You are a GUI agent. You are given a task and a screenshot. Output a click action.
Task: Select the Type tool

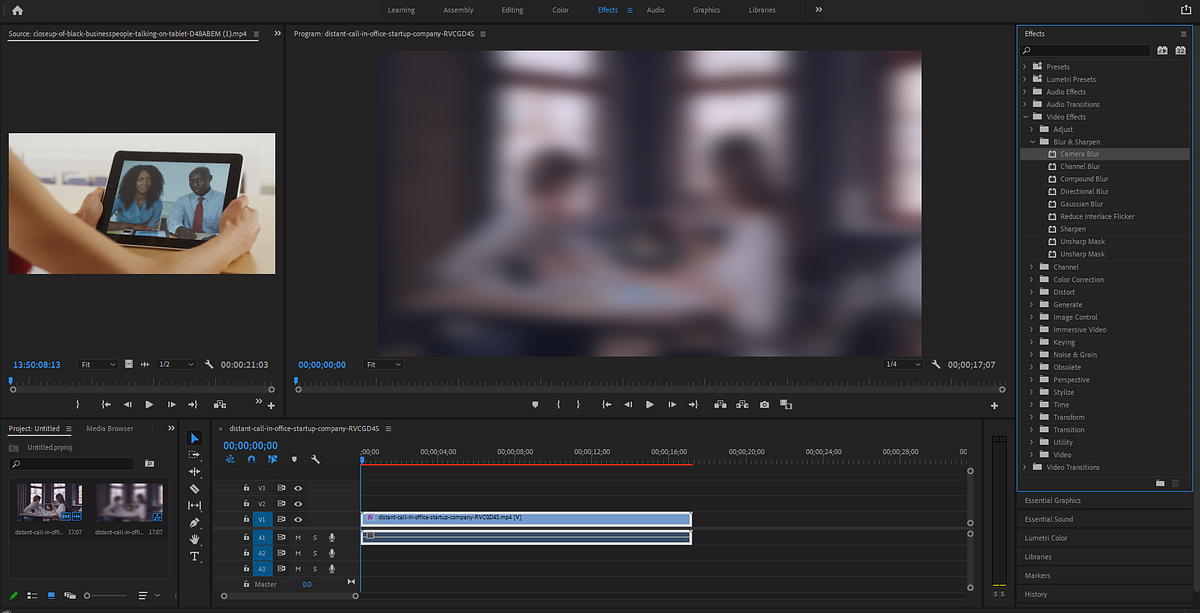[195, 556]
